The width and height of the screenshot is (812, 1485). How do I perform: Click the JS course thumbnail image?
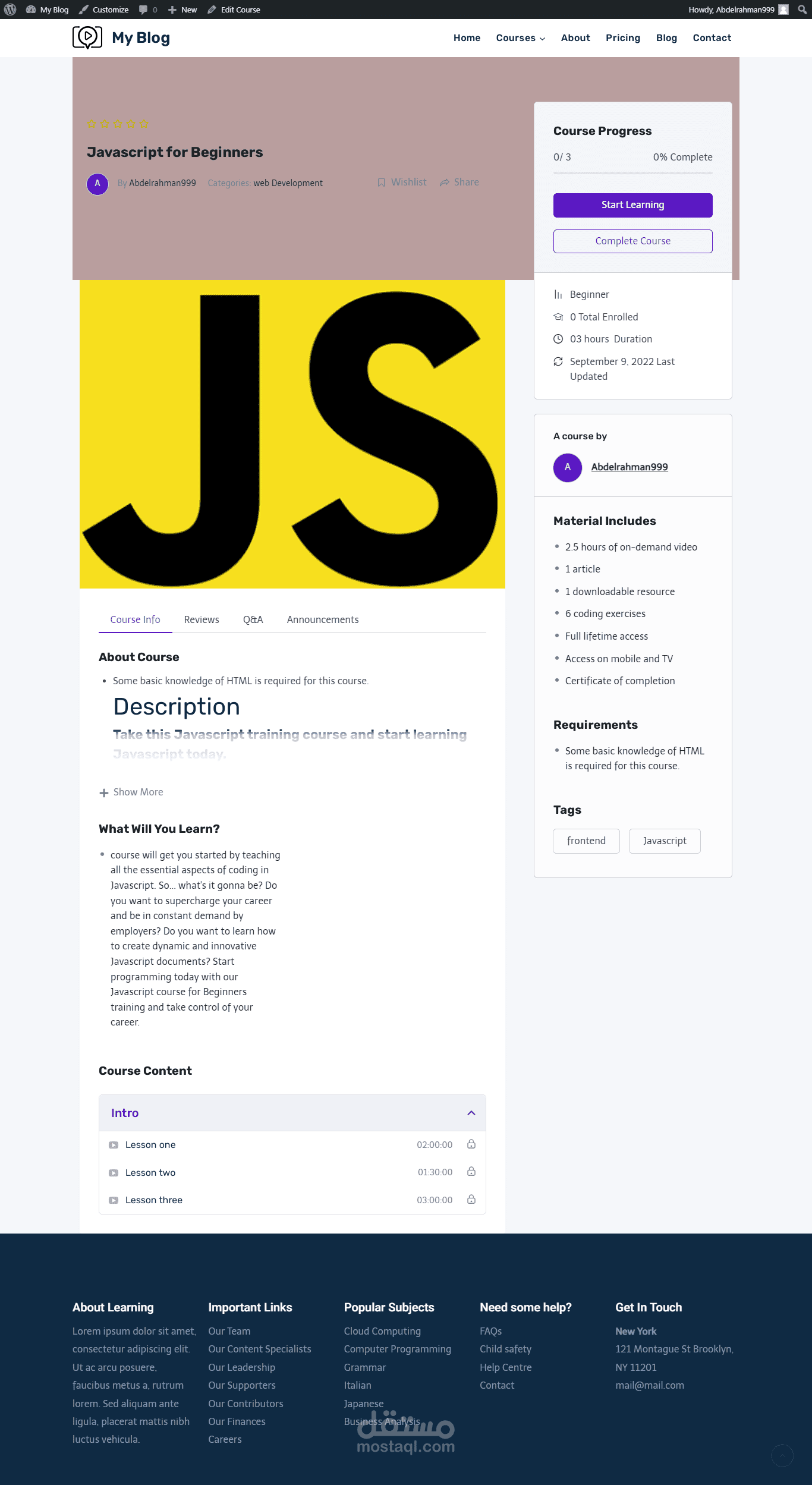click(292, 434)
